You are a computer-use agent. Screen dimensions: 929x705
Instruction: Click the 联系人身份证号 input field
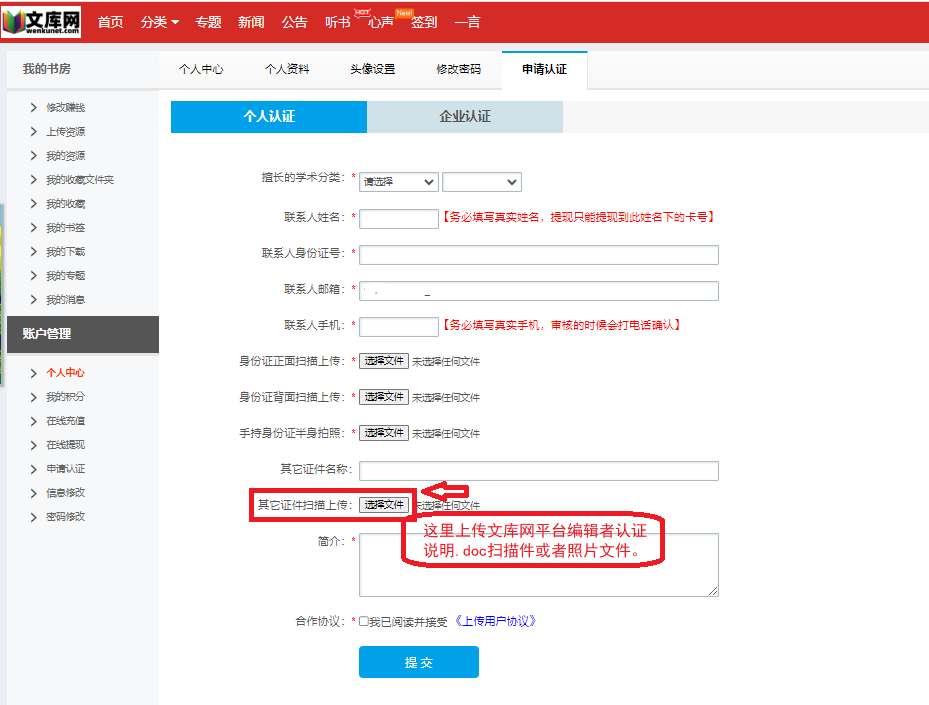(x=539, y=255)
